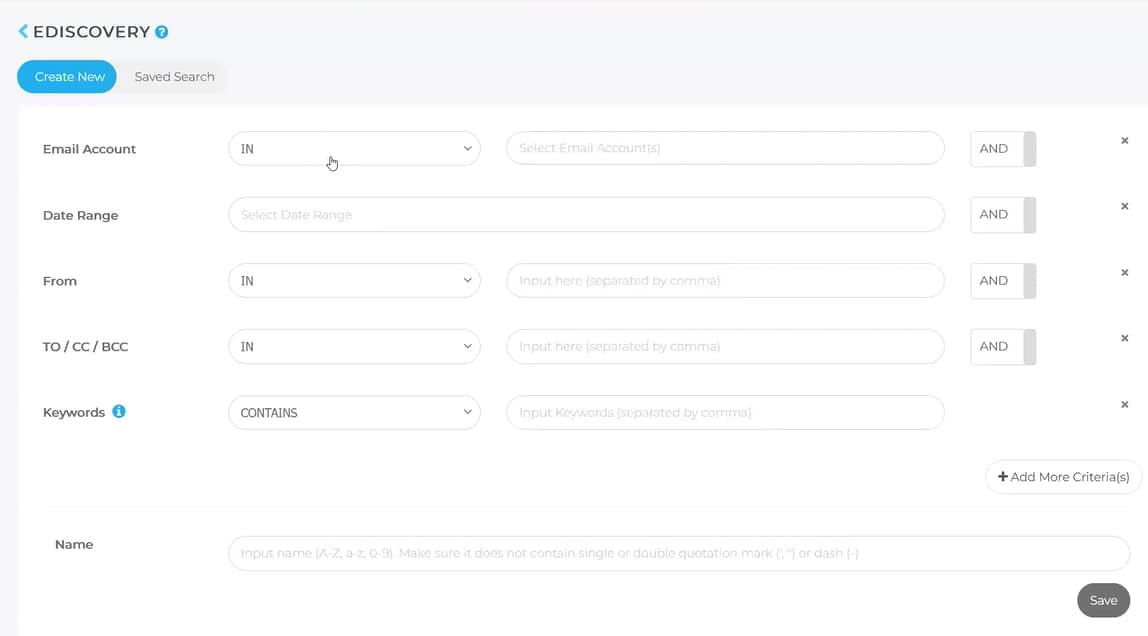Toggle the AND operator for Email Account
Viewport: 1148px width, 636px height.
[1003, 149]
